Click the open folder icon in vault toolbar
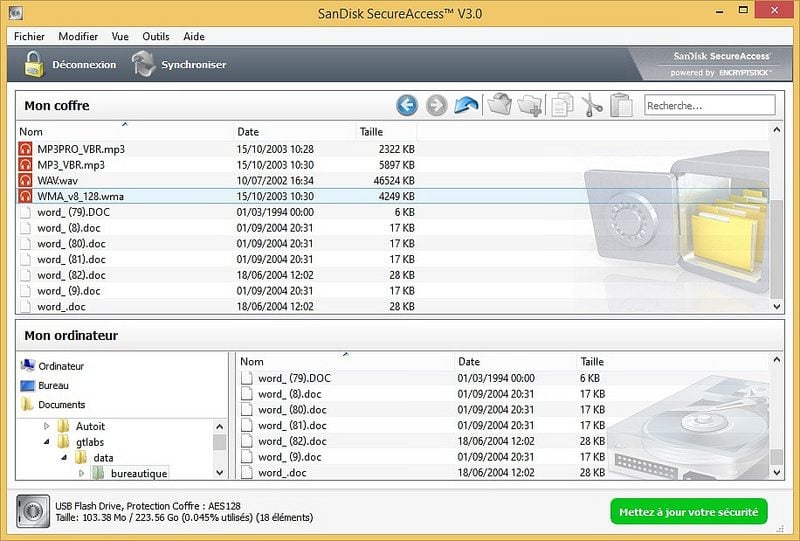 (x=499, y=105)
